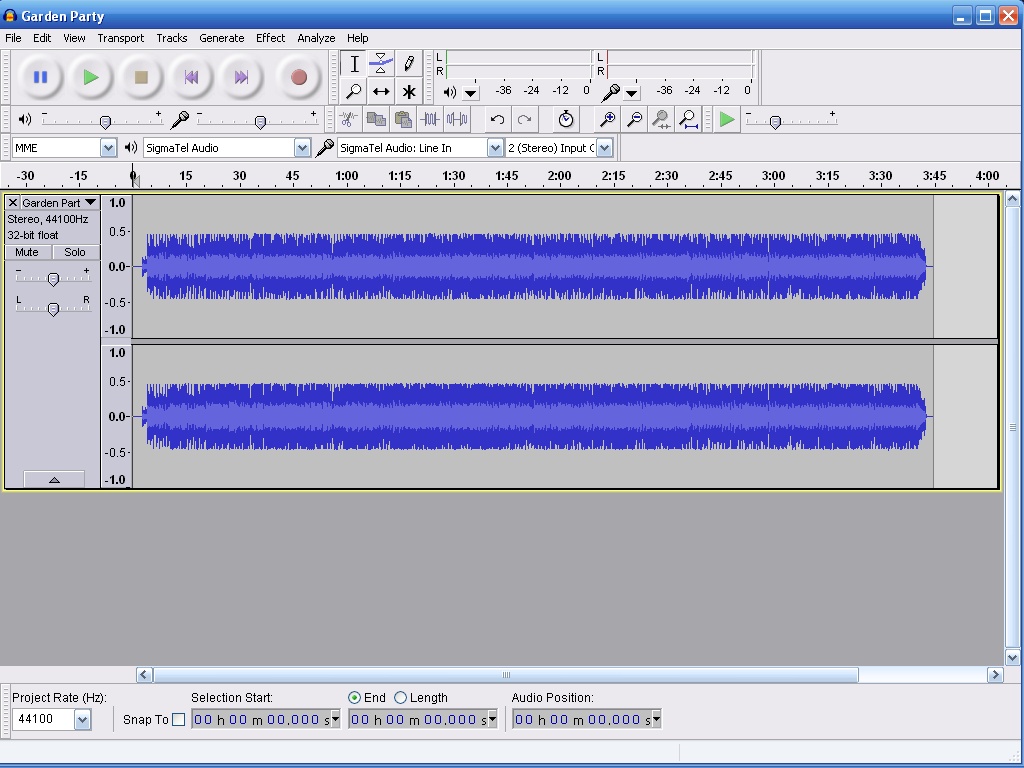The width and height of the screenshot is (1024, 768).
Task: Open the input meter microphone dropdown
Action: (632, 93)
